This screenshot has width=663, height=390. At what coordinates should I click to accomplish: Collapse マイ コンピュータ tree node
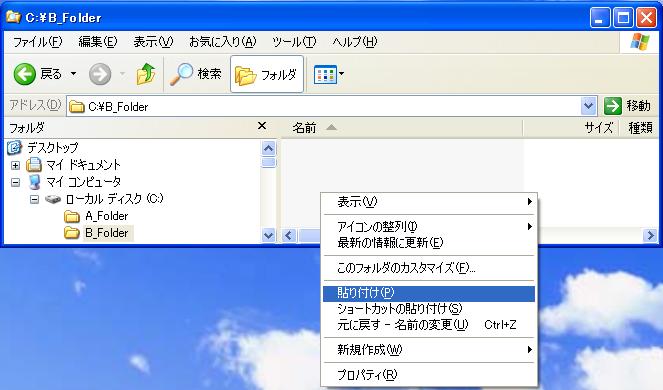[15, 182]
